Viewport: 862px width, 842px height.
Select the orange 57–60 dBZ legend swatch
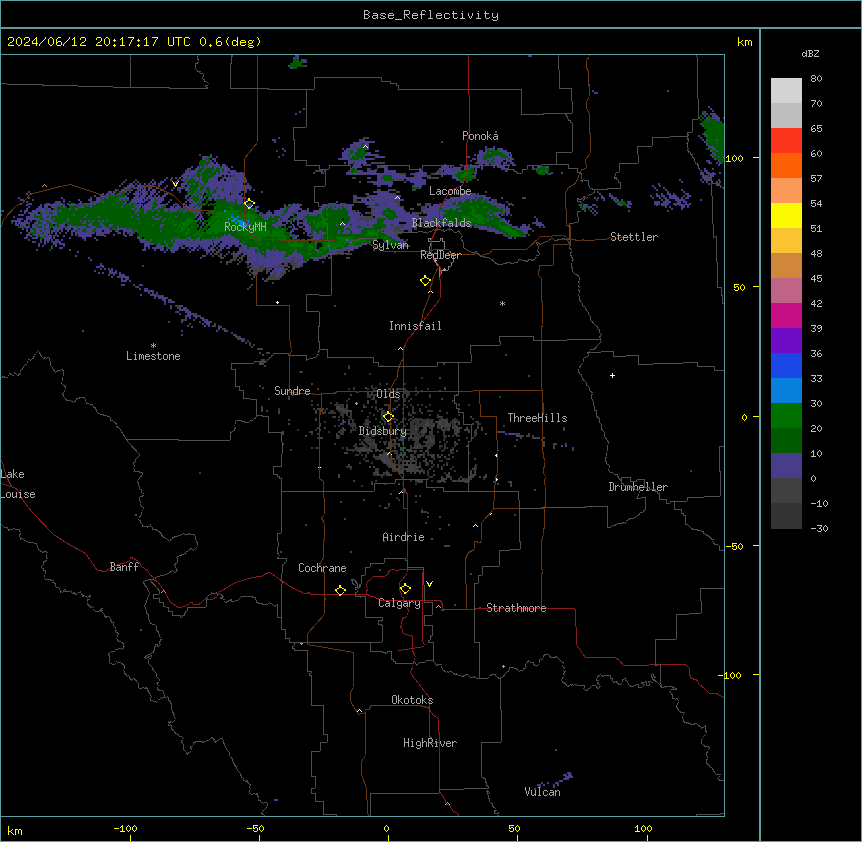click(x=786, y=166)
